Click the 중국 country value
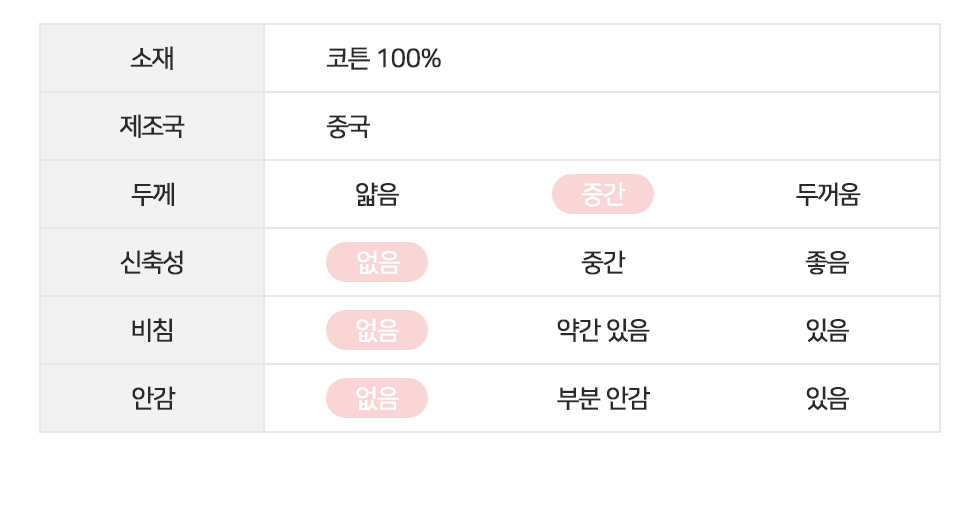980x513 pixels. tap(347, 127)
